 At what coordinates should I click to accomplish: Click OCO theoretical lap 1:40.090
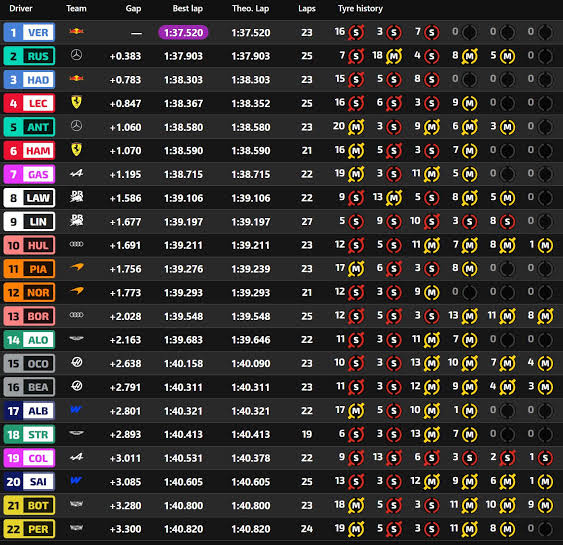tap(251, 364)
